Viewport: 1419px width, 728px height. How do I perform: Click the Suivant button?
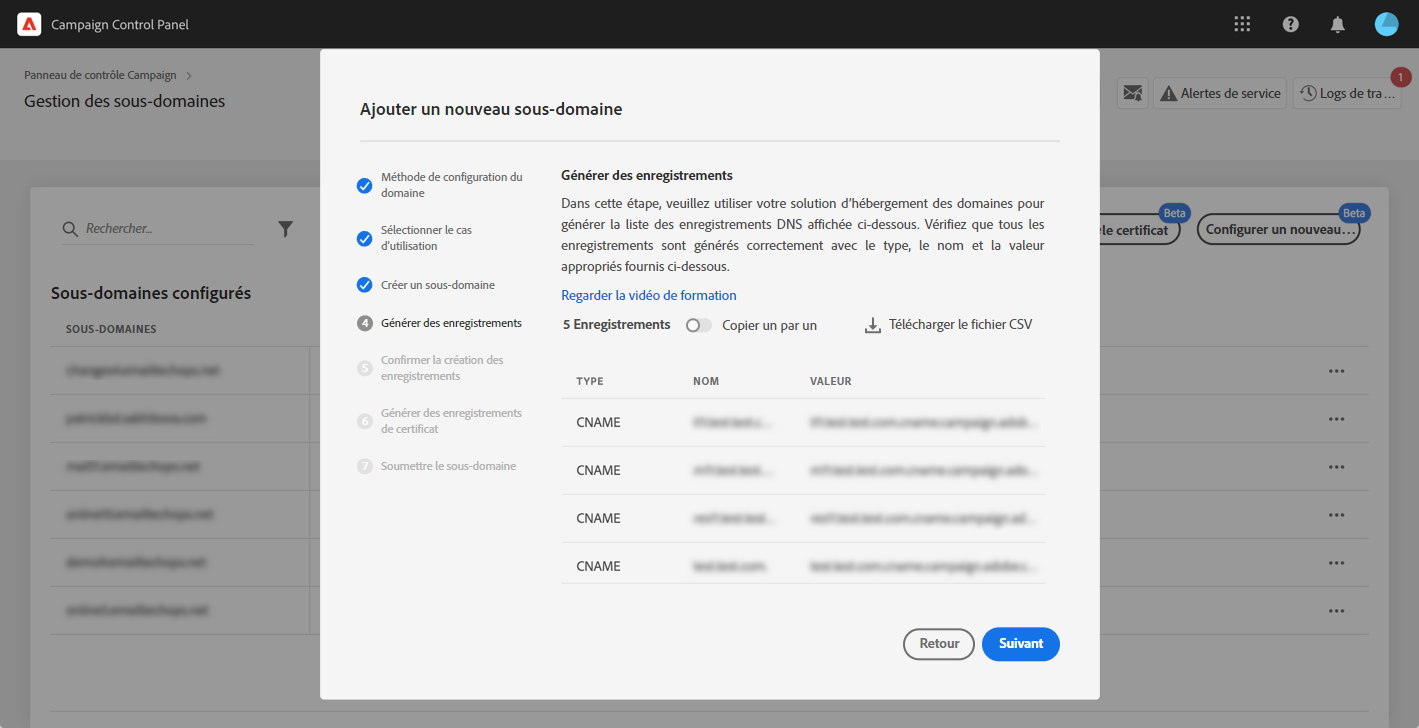(1020, 644)
